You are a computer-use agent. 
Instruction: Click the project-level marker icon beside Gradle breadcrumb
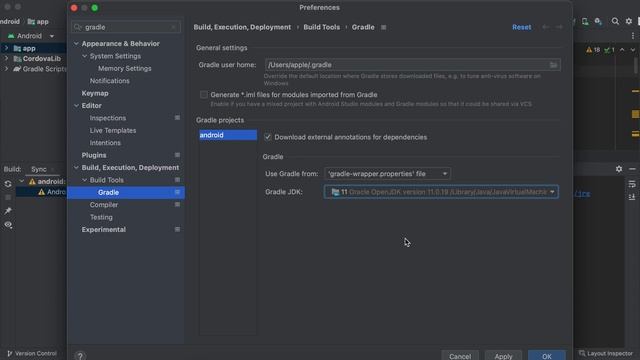click(x=383, y=27)
